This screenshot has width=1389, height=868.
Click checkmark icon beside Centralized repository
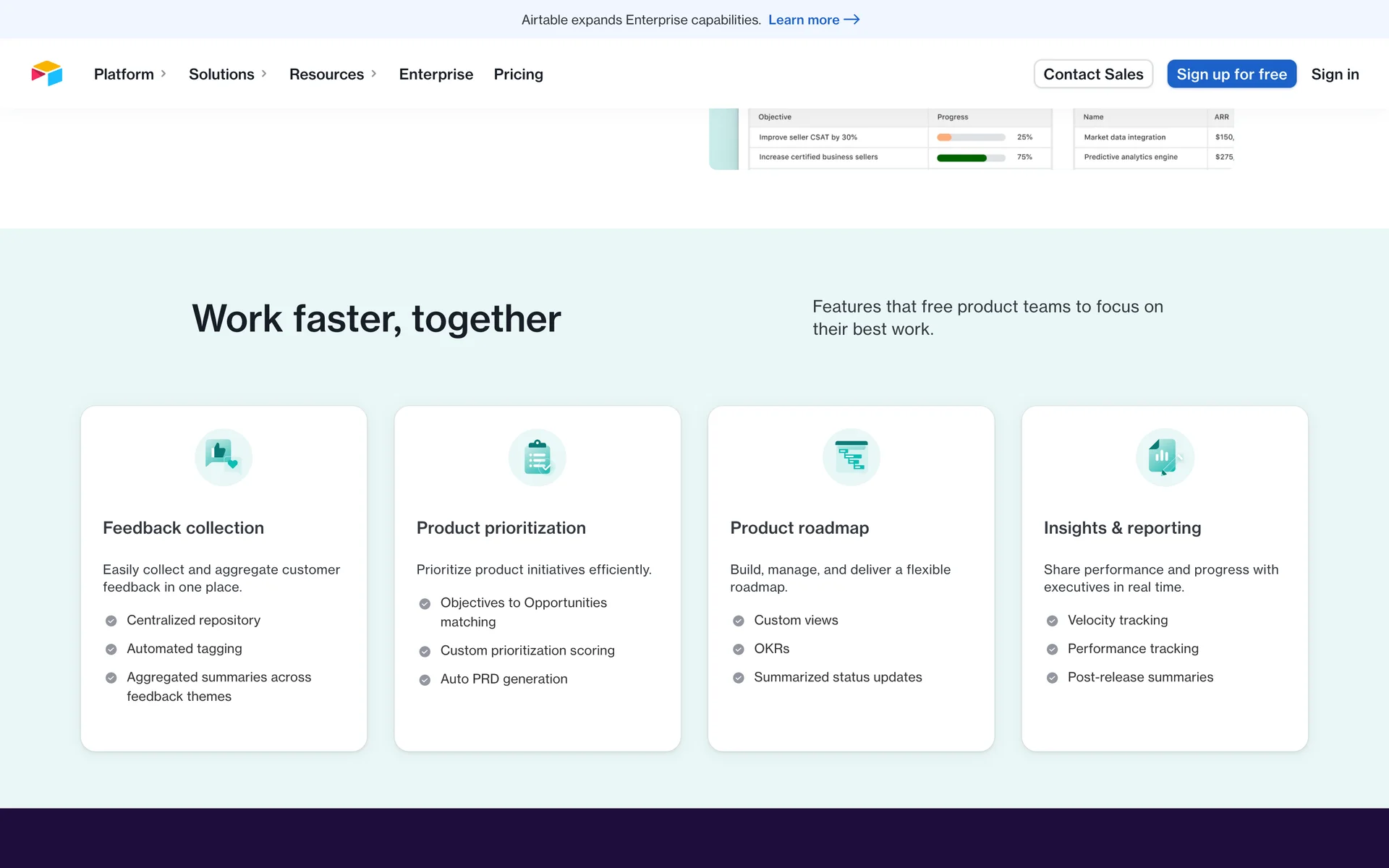(111, 621)
